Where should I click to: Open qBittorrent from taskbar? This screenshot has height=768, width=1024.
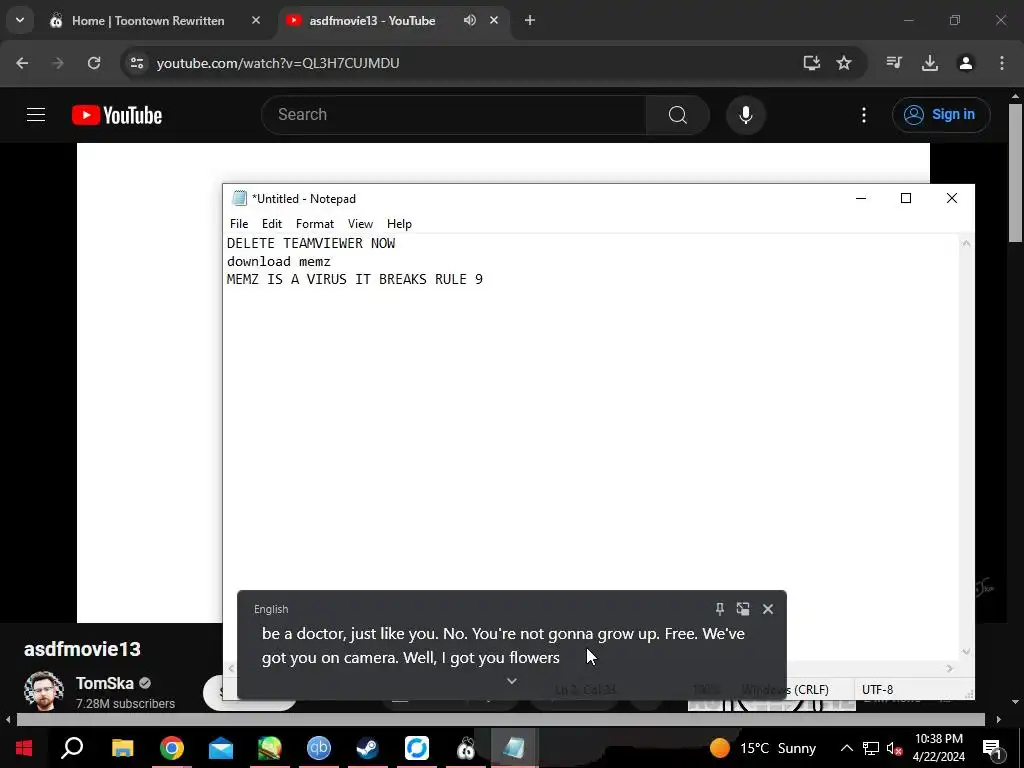319,748
